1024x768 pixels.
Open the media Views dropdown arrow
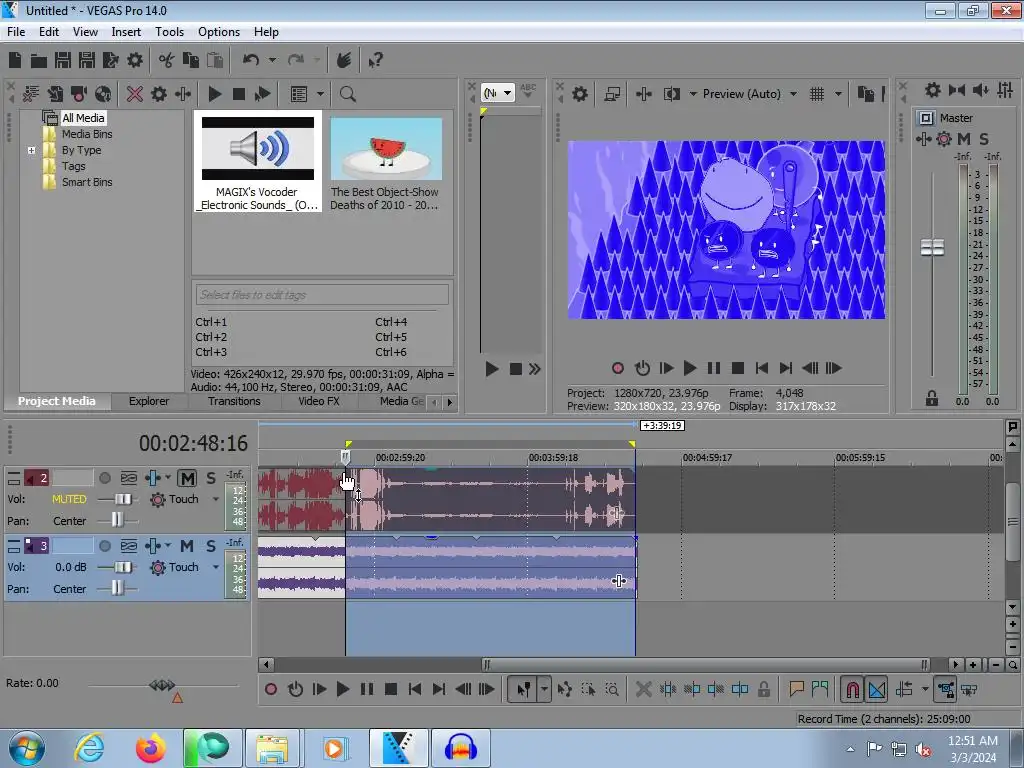(x=320, y=94)
